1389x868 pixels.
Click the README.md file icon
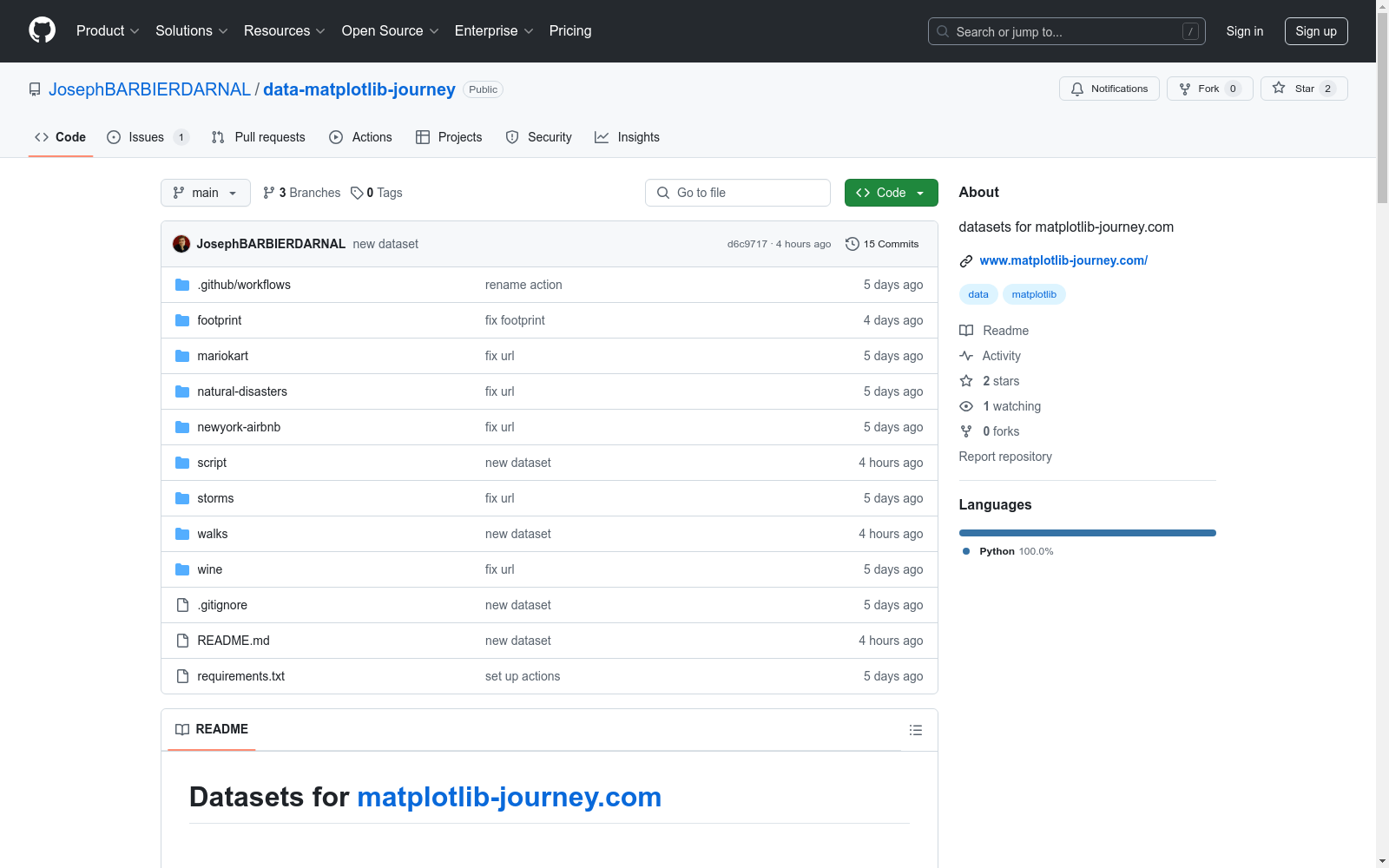[x=182, y=641]
